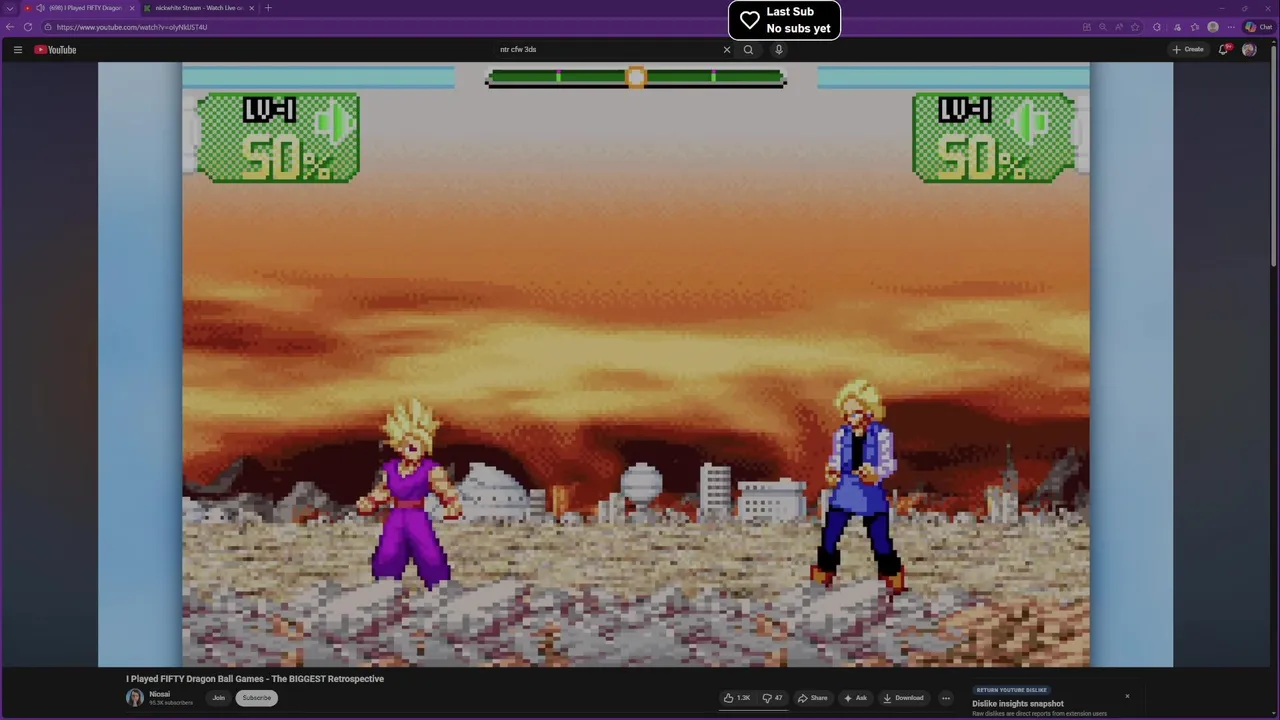Open the YouTube hamburger guide menu
1280x720 pixels.
pos(17,49)
